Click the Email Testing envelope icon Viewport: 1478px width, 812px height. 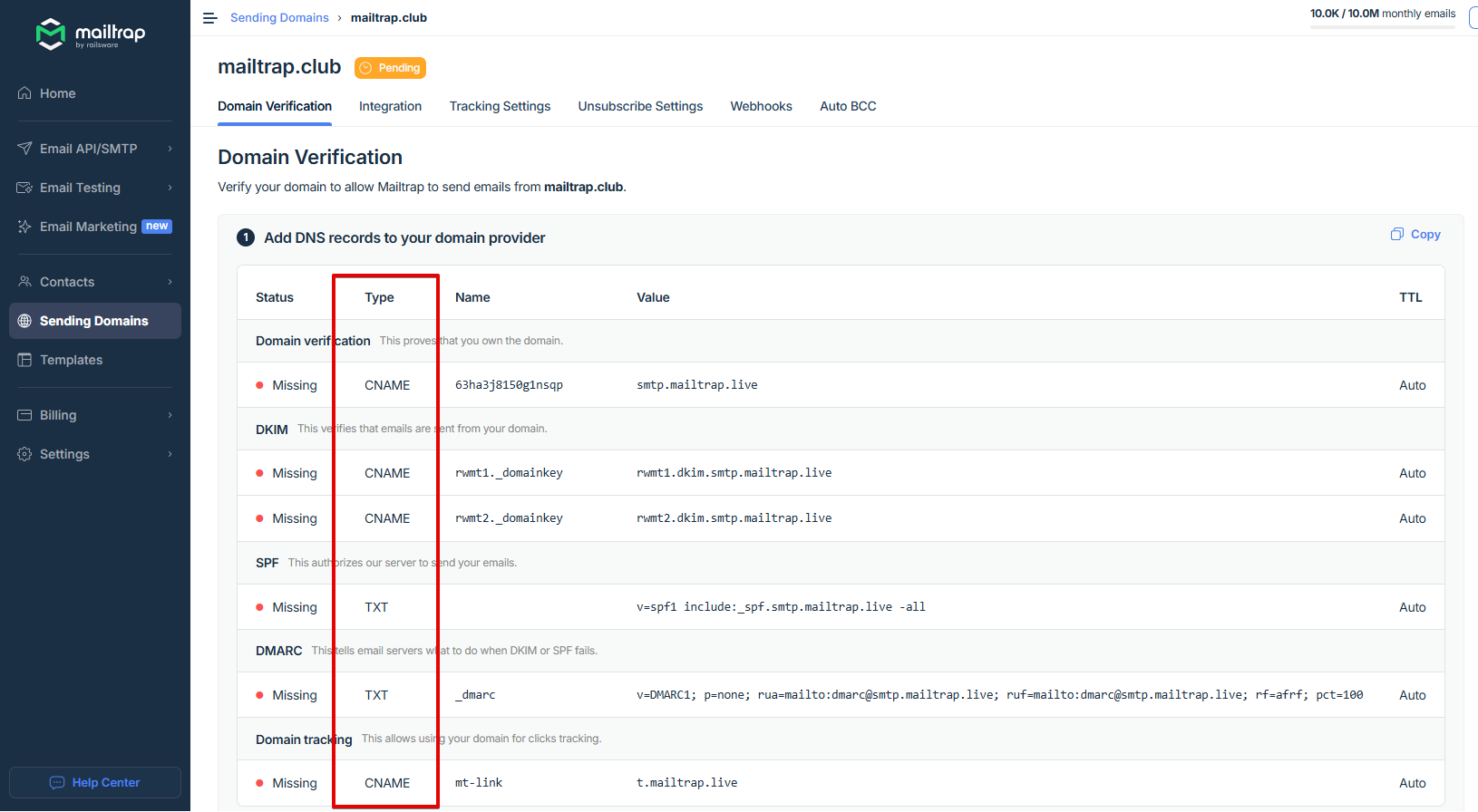point(24,188)
